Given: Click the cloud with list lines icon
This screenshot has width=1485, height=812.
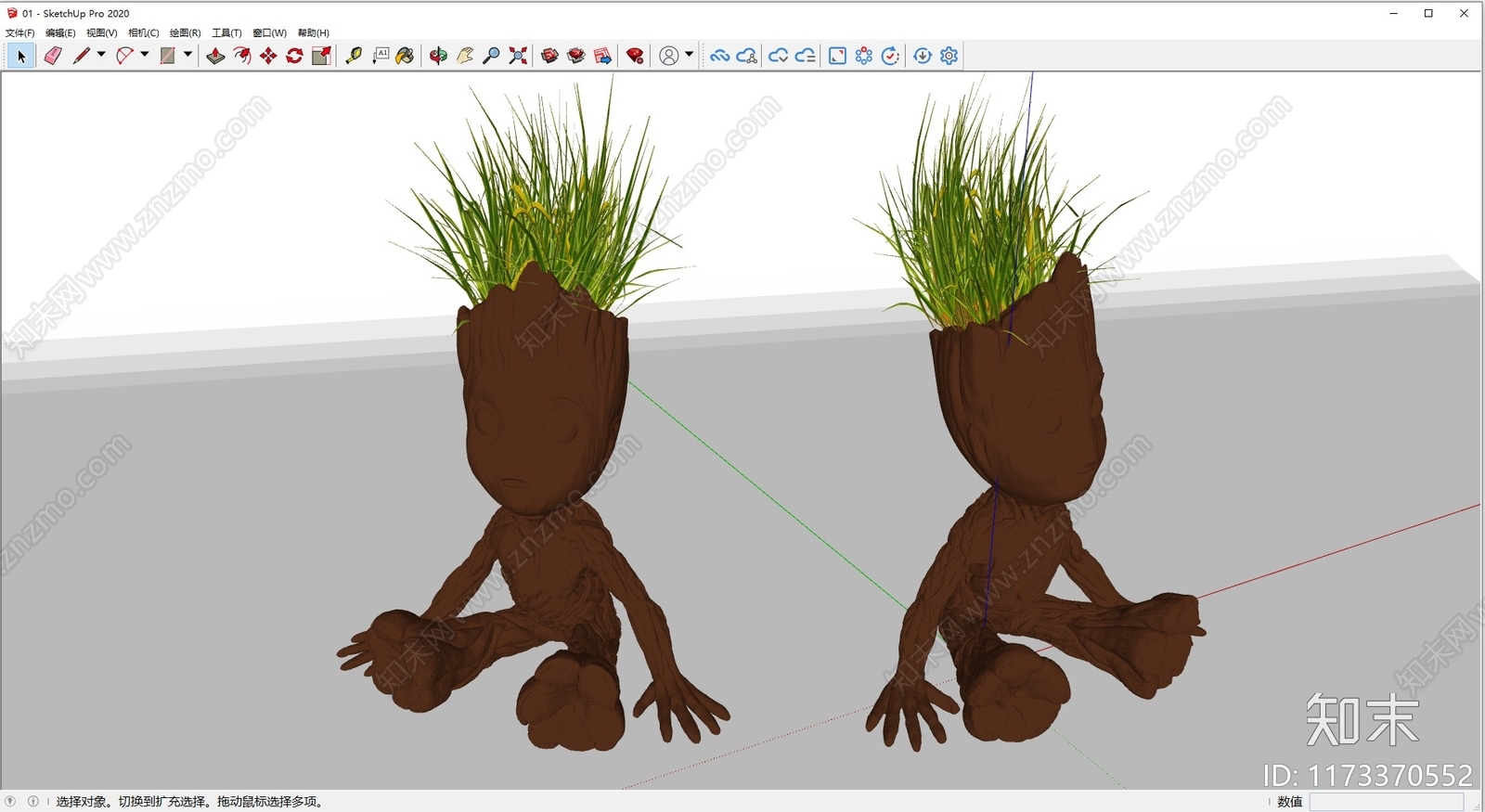Looking at the screenshot, I should 805,57.
